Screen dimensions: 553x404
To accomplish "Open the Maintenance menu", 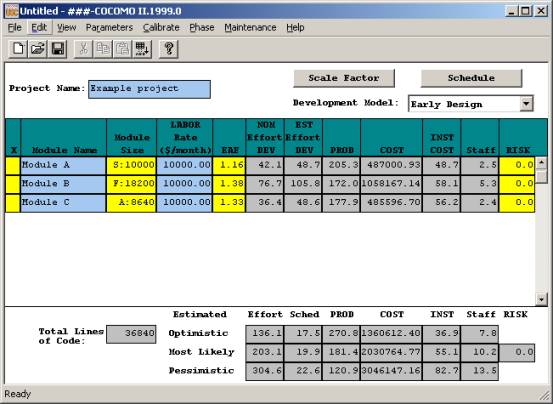I will pyautogui.click(x=250, y=27).
